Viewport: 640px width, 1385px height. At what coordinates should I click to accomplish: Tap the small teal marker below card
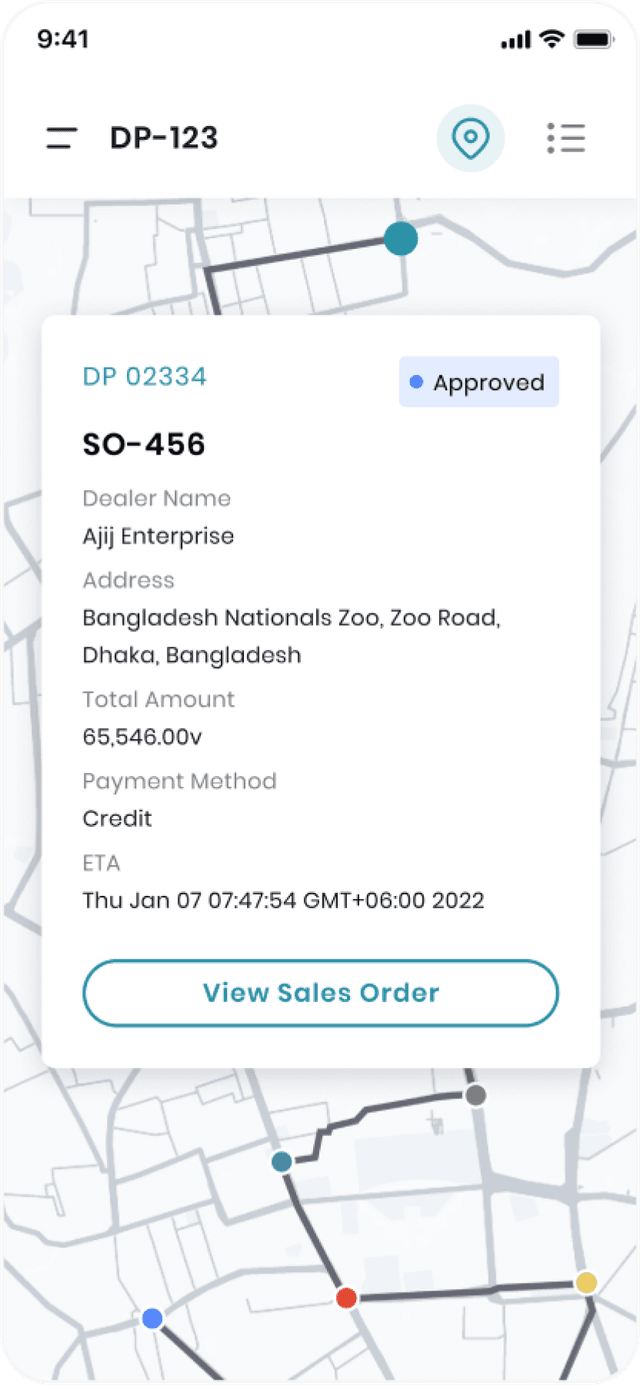pyautogui.click(x=282, y=1162)
